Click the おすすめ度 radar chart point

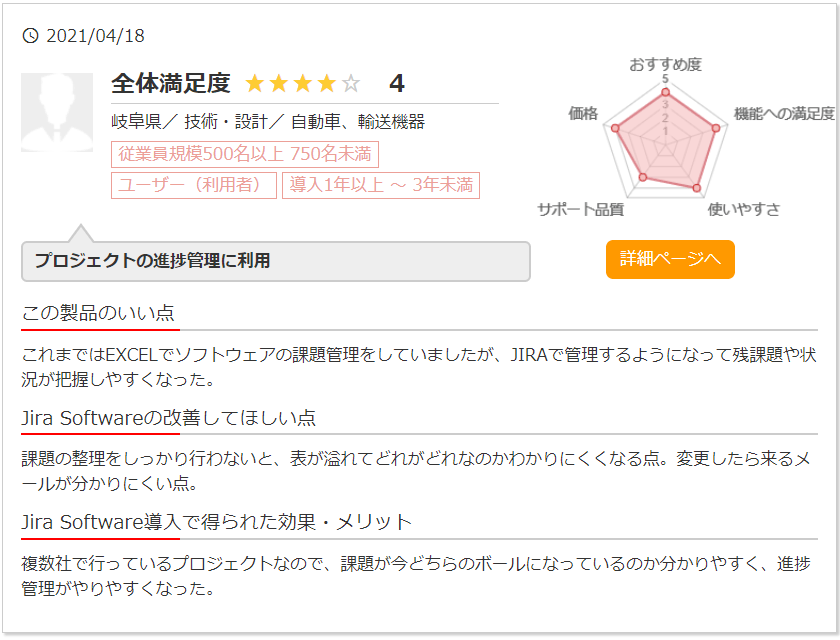pos(665,93)
